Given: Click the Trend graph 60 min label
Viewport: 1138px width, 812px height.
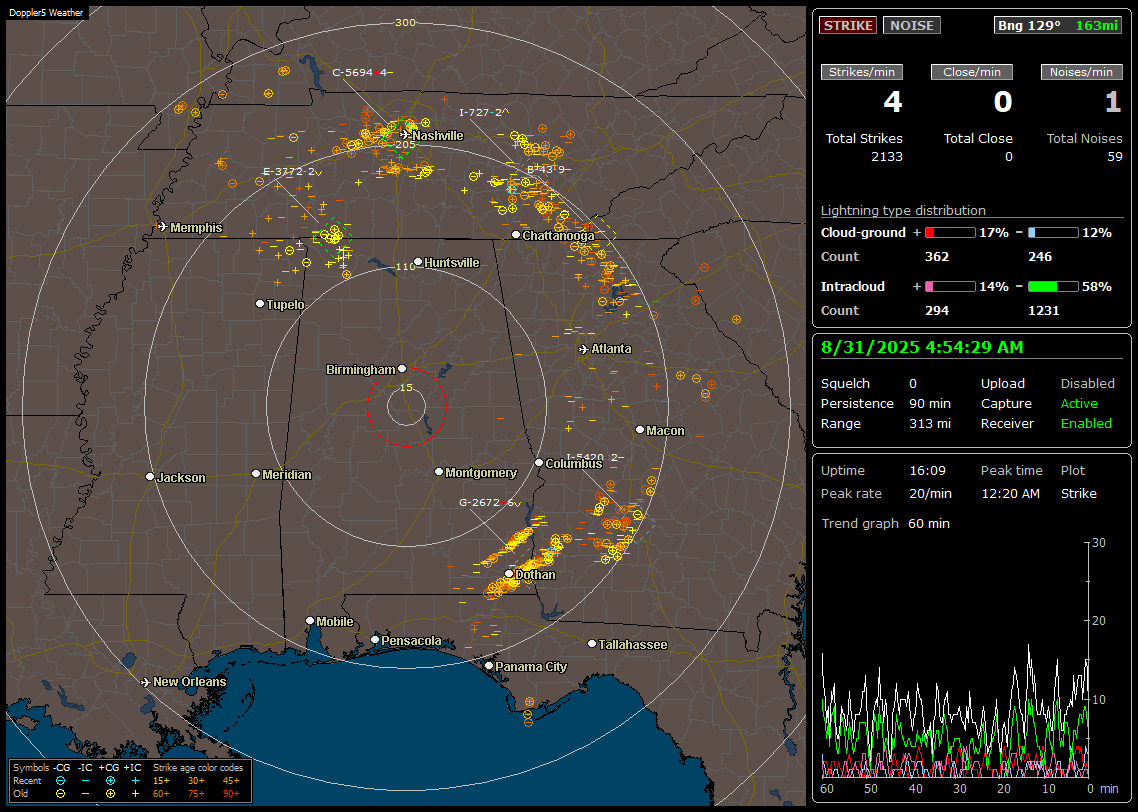Looking at the screenshot, I should (885, 524).
